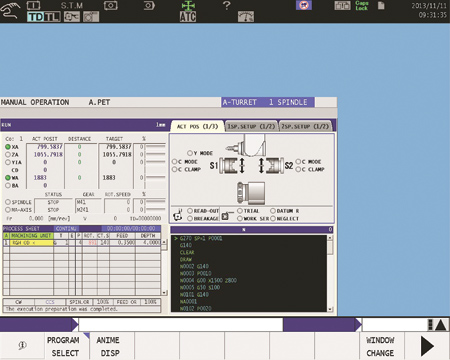Tap the hand pointer icon in the top bar
This screenshot has width=450, height=360.
point(9,10)
